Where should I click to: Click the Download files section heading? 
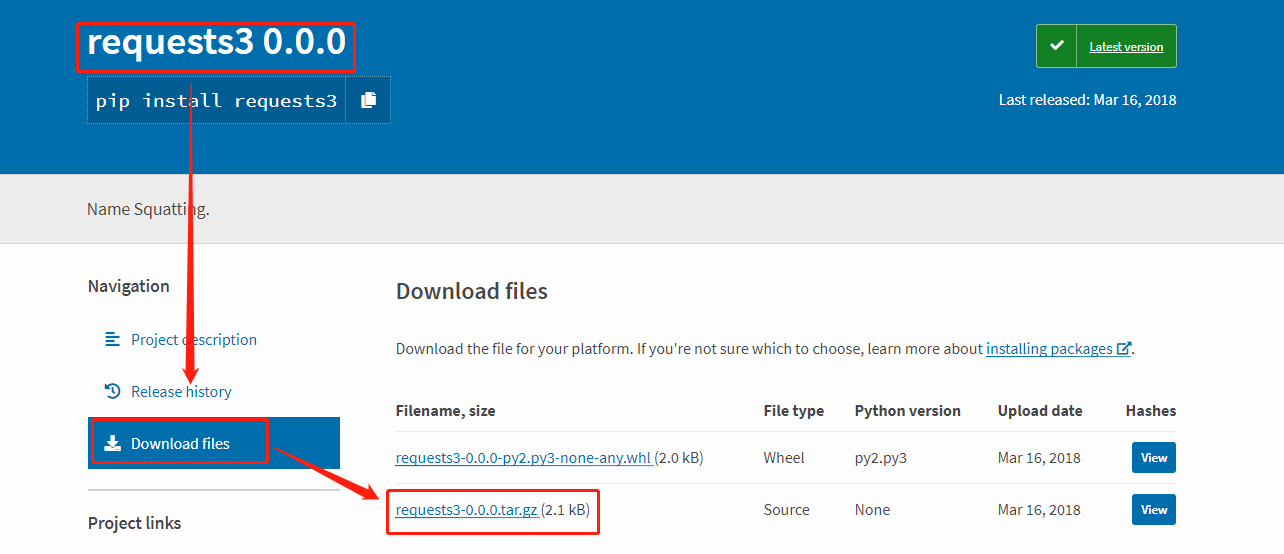point(472,291)
